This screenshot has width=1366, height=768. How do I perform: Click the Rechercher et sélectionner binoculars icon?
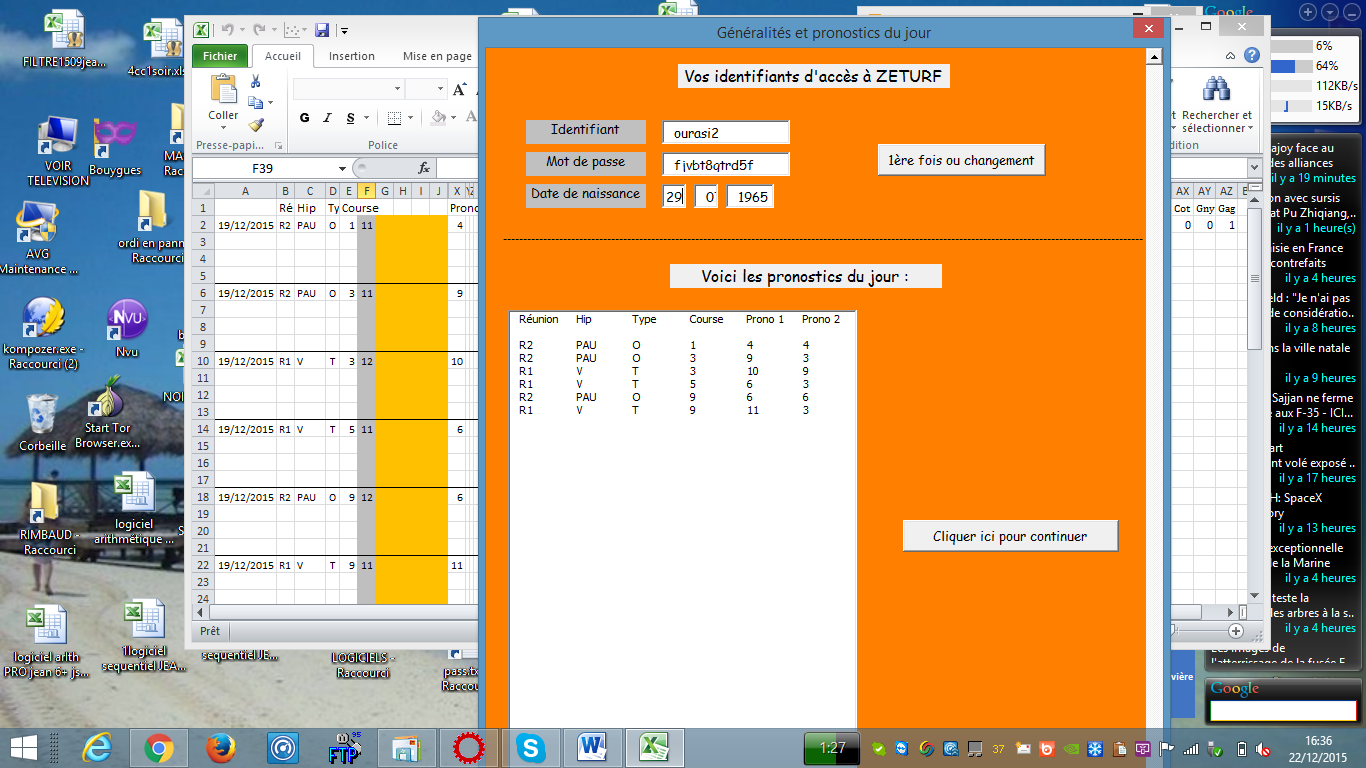point(1216,90)
